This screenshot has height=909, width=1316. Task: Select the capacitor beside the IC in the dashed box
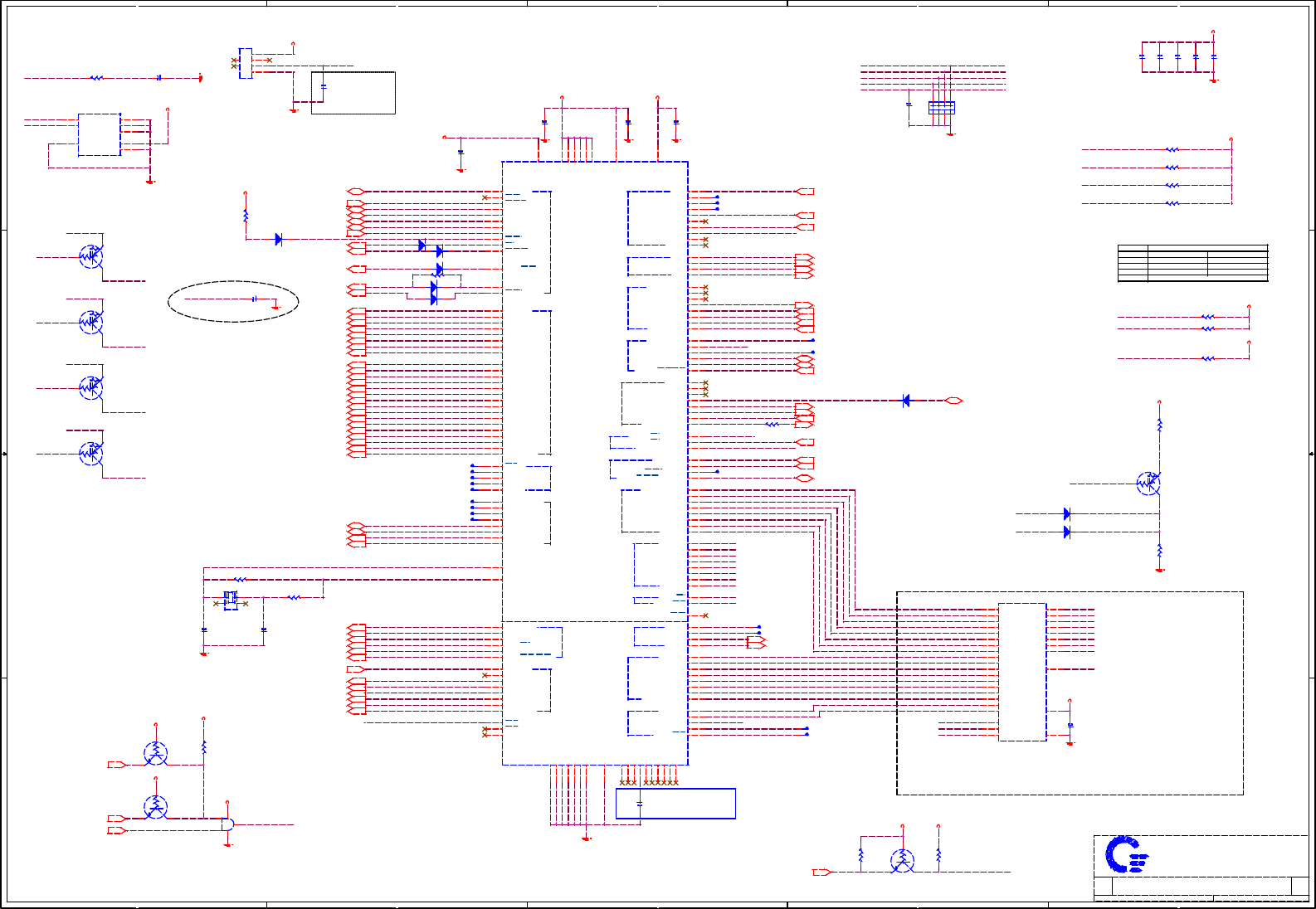pyautogui.click(x=1070, y=726)
